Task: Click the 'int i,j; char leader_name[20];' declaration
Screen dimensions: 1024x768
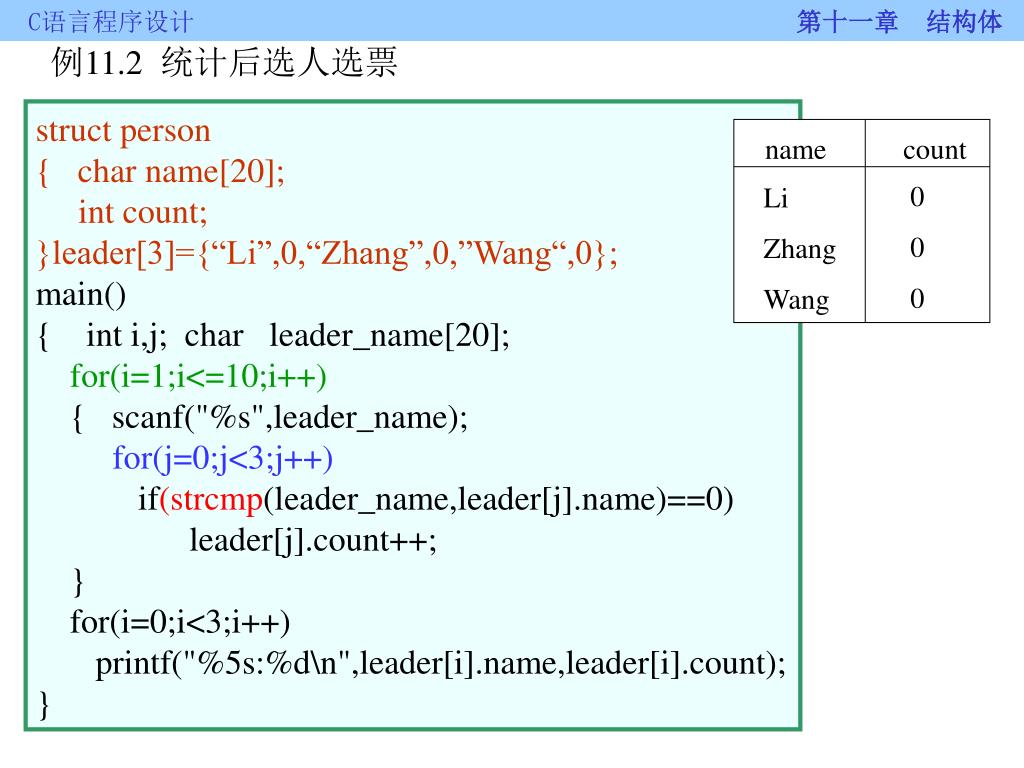Action: (x=298, y=336)
